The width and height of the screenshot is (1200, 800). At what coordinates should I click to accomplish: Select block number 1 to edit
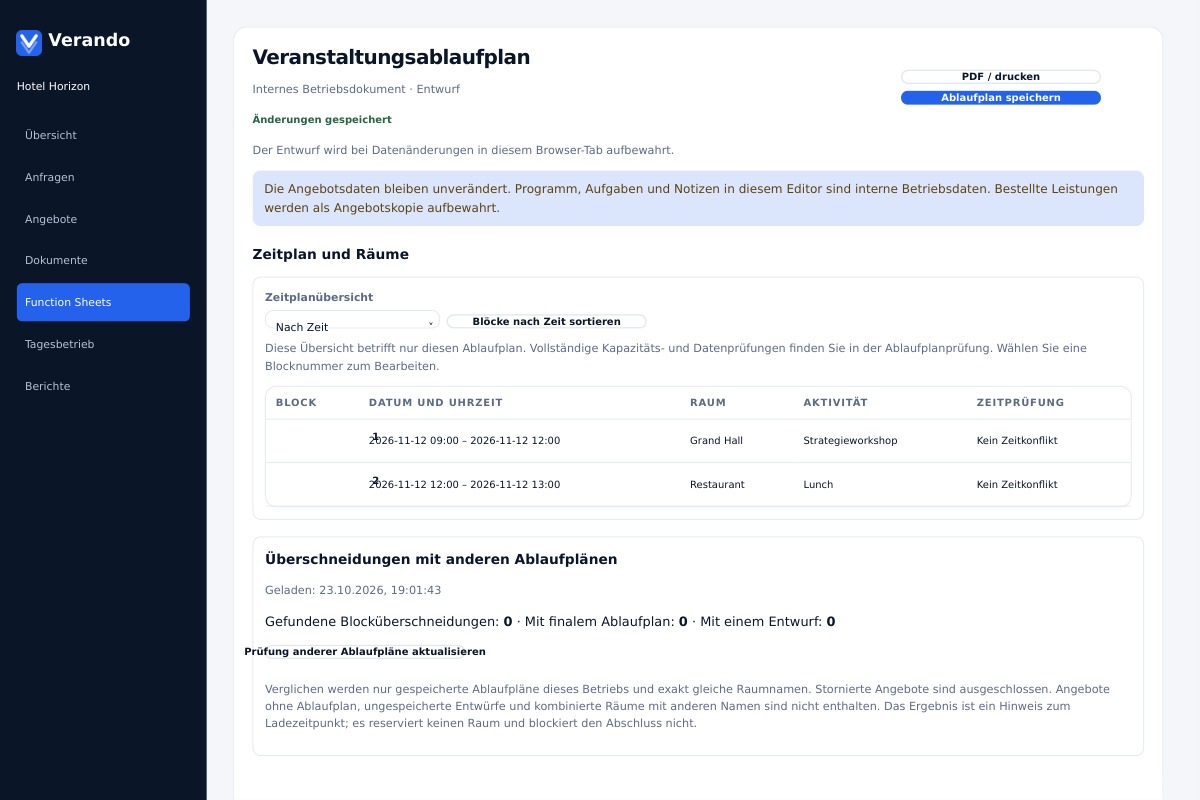click(x=375, y=436)
